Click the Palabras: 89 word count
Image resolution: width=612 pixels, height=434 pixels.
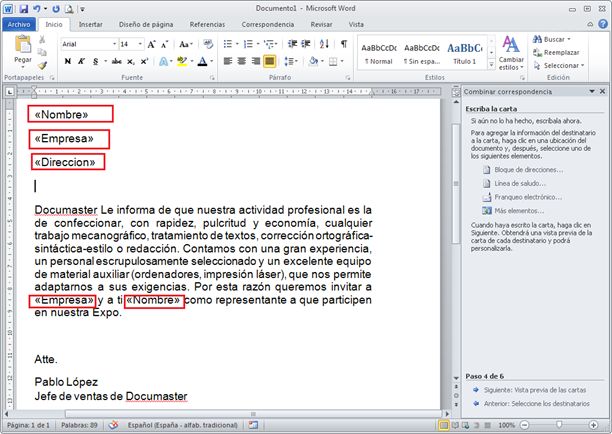(x=79, y=425)
